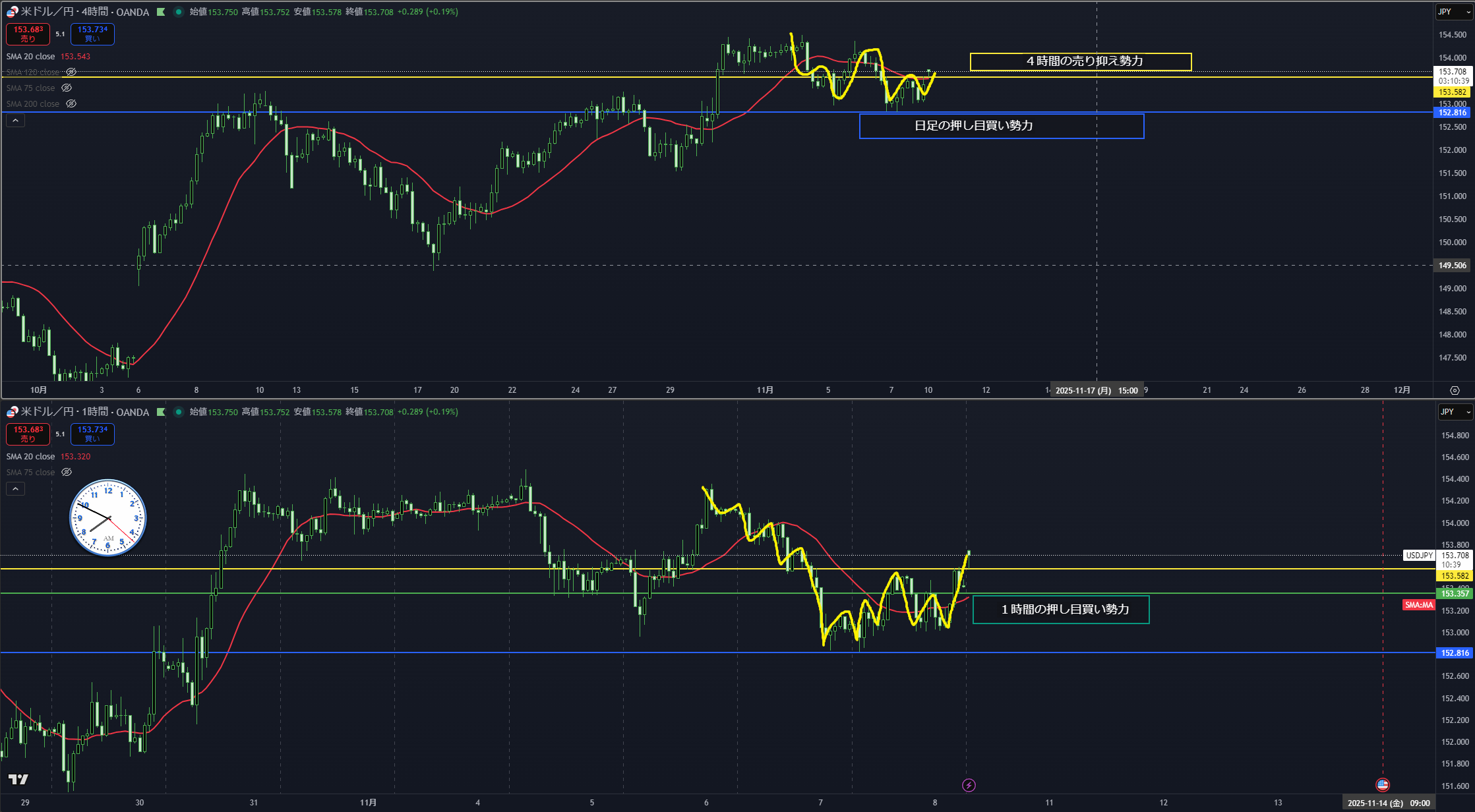
Task: Click the analog clock widget
Action: click(x=108, y=517)
